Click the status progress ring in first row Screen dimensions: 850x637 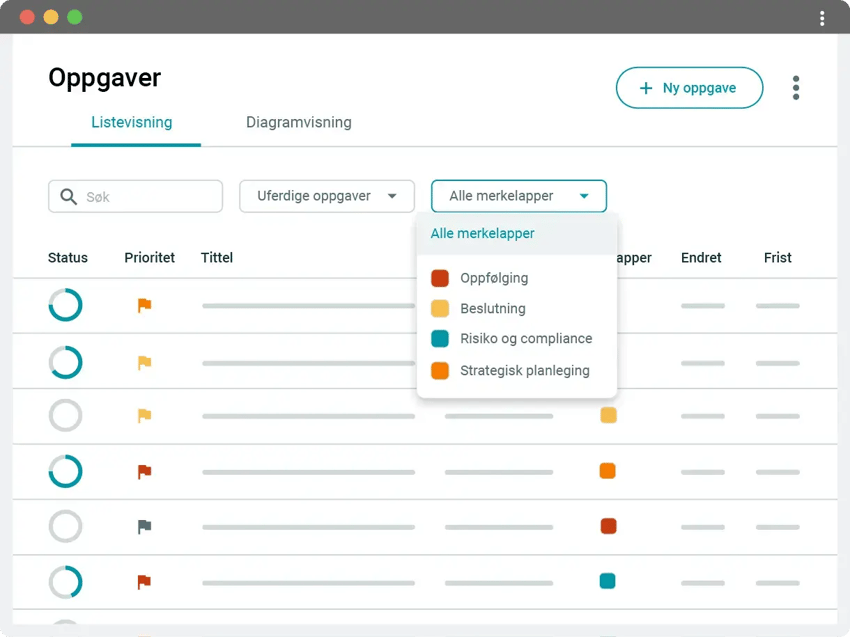coord(66,306)
